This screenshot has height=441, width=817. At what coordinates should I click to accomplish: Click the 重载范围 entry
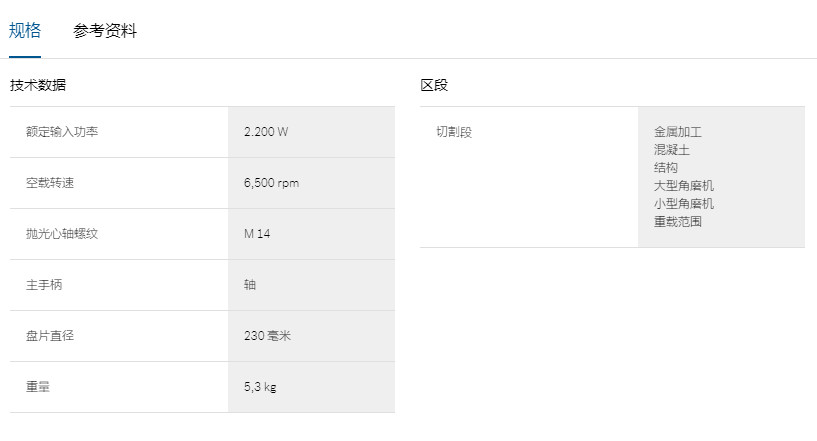click(x=678, y=222)
